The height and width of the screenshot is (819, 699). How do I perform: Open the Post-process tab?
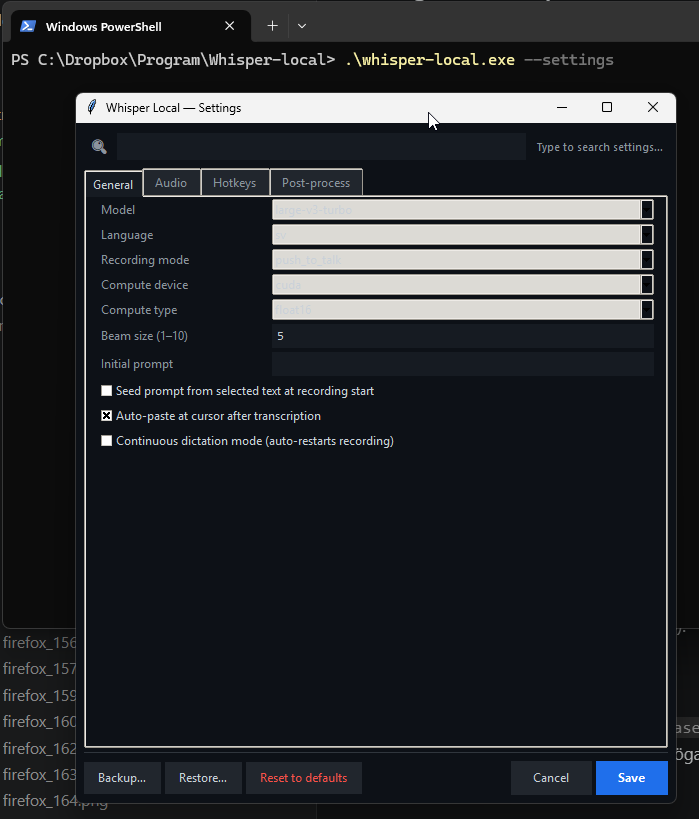[316, 183]
